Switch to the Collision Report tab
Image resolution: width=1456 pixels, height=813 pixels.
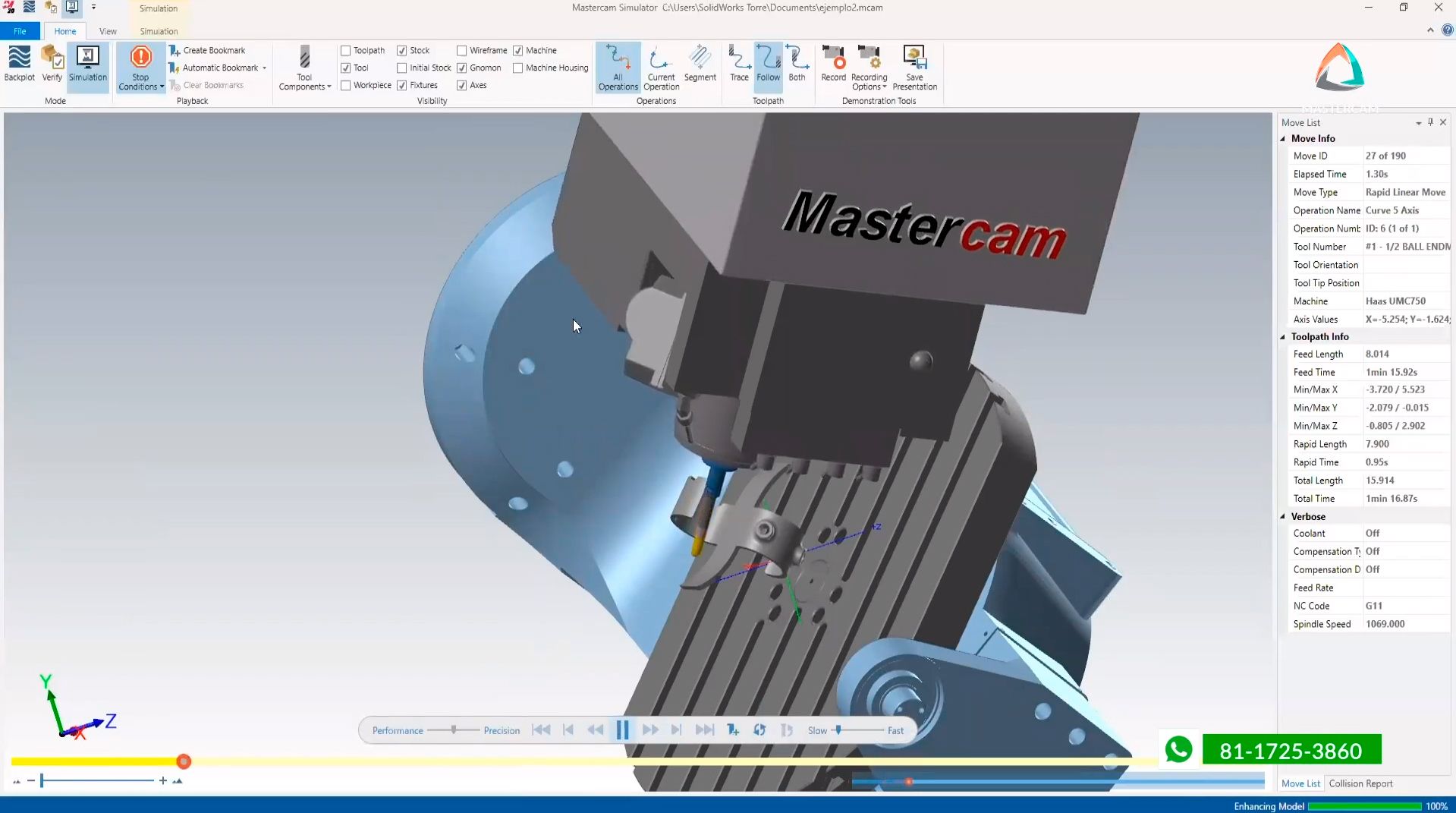1361,783
